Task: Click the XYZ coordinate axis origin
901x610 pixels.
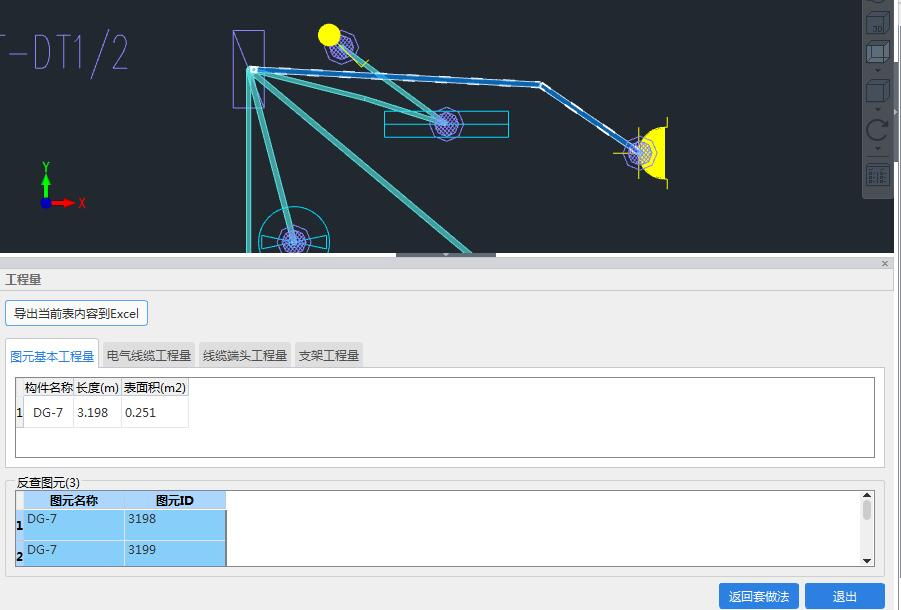Action: pos(46,203)
